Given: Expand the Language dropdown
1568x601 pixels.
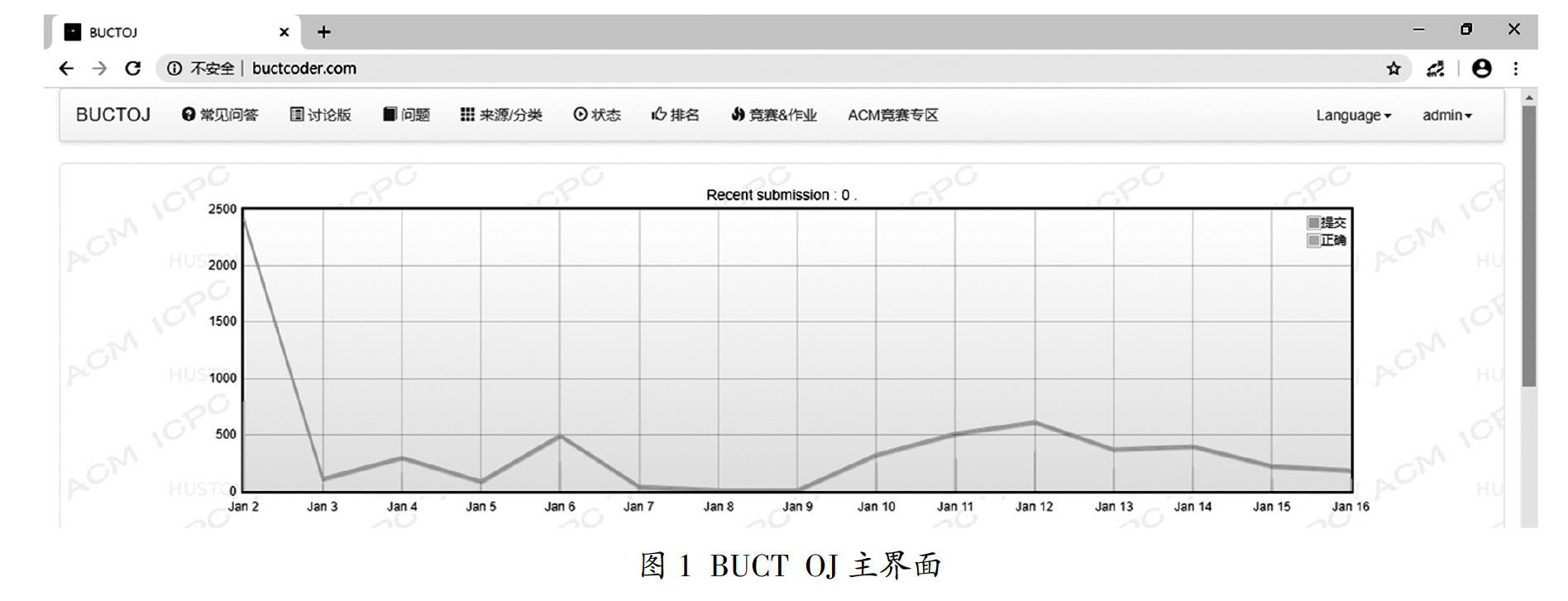Looking at the screenshot, I should [1353, 116].
